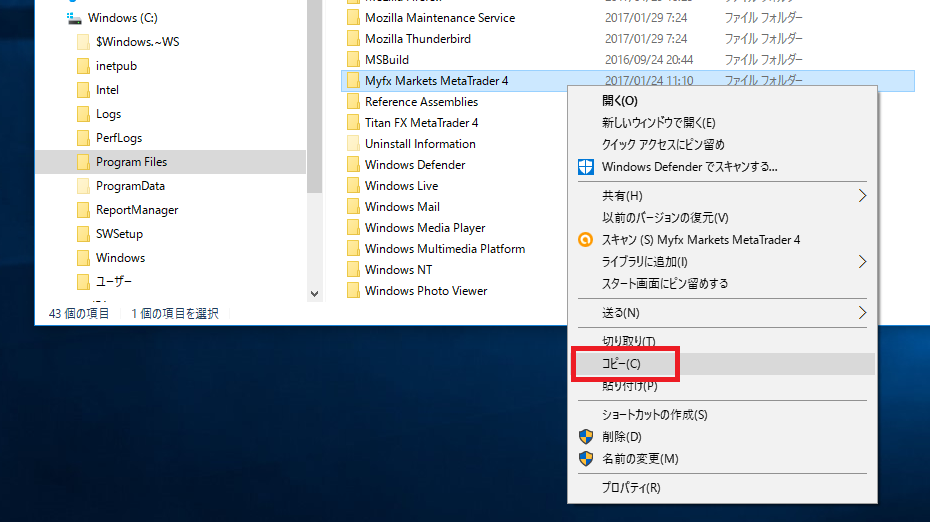Select Logs in the navigation tree
The height and width of the screenshot is (522, 930).
click(109, 114)
